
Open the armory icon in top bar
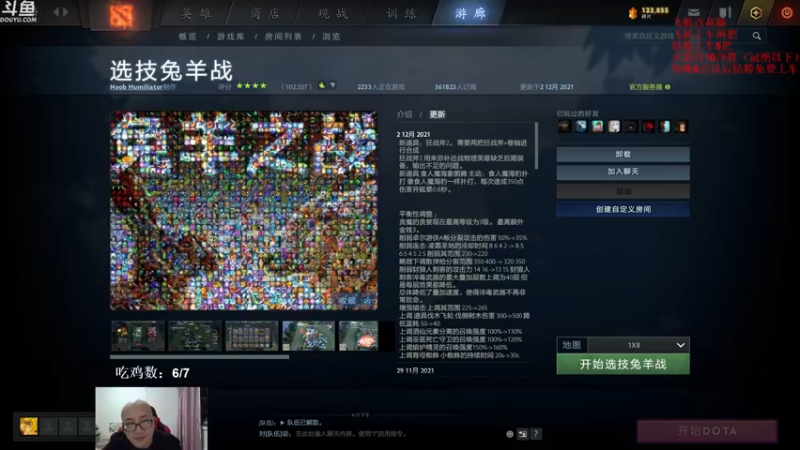[x=725, y=13]
